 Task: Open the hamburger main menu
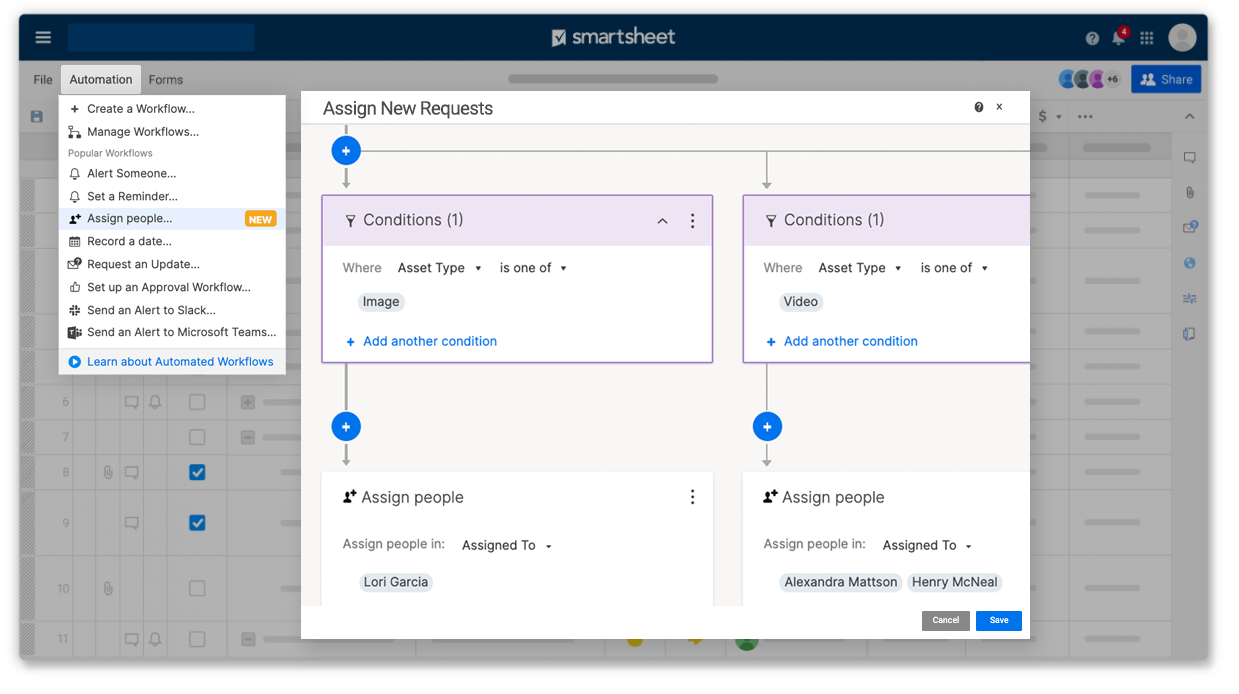[x=43, y=38]
